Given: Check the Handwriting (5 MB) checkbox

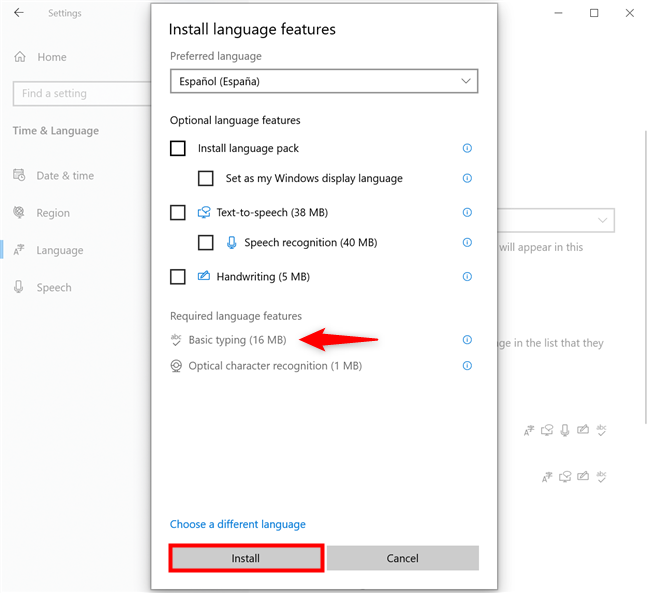Looking at the screenshot, I should [178, 276].
